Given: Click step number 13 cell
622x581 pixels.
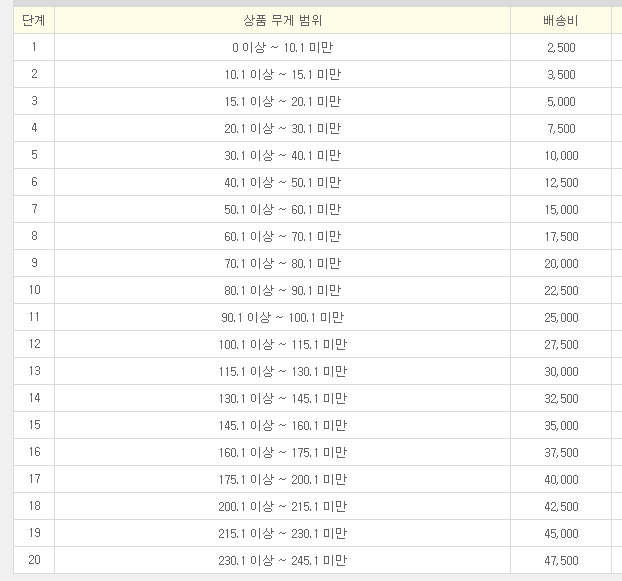Looking at the screenshot, I should tap(34, 371).
